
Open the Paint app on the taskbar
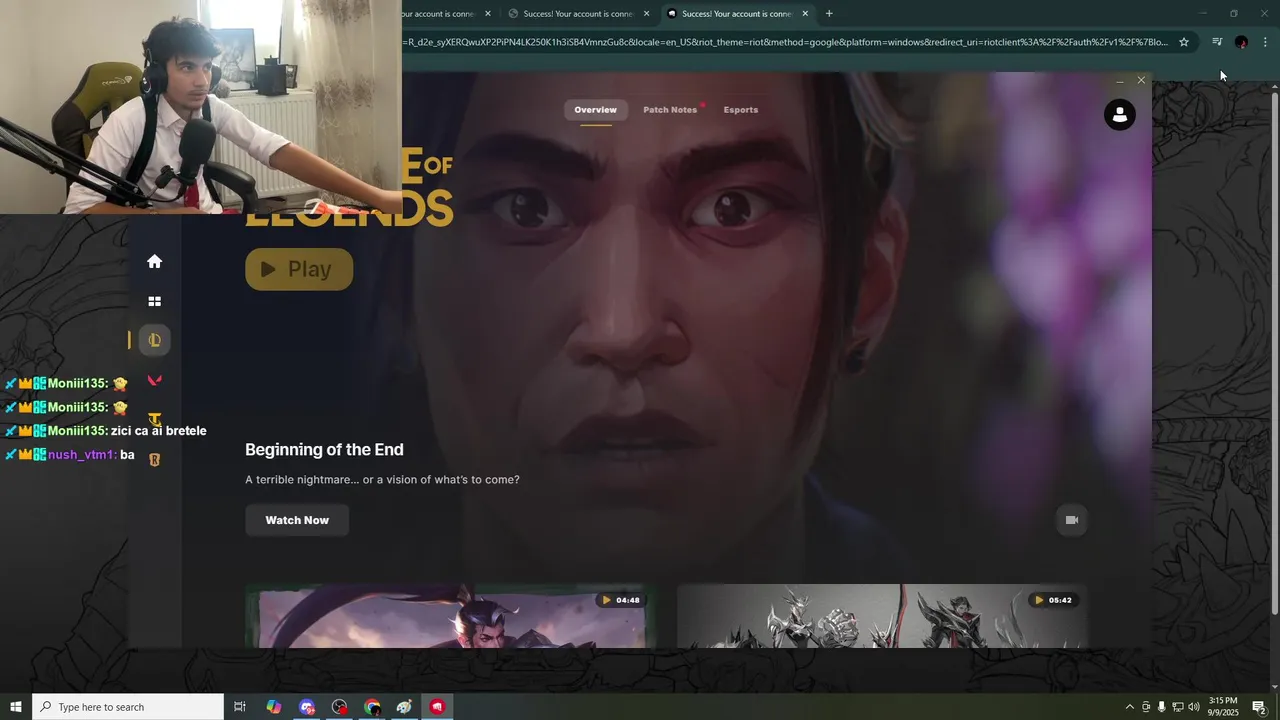click(x=404, y=707)
